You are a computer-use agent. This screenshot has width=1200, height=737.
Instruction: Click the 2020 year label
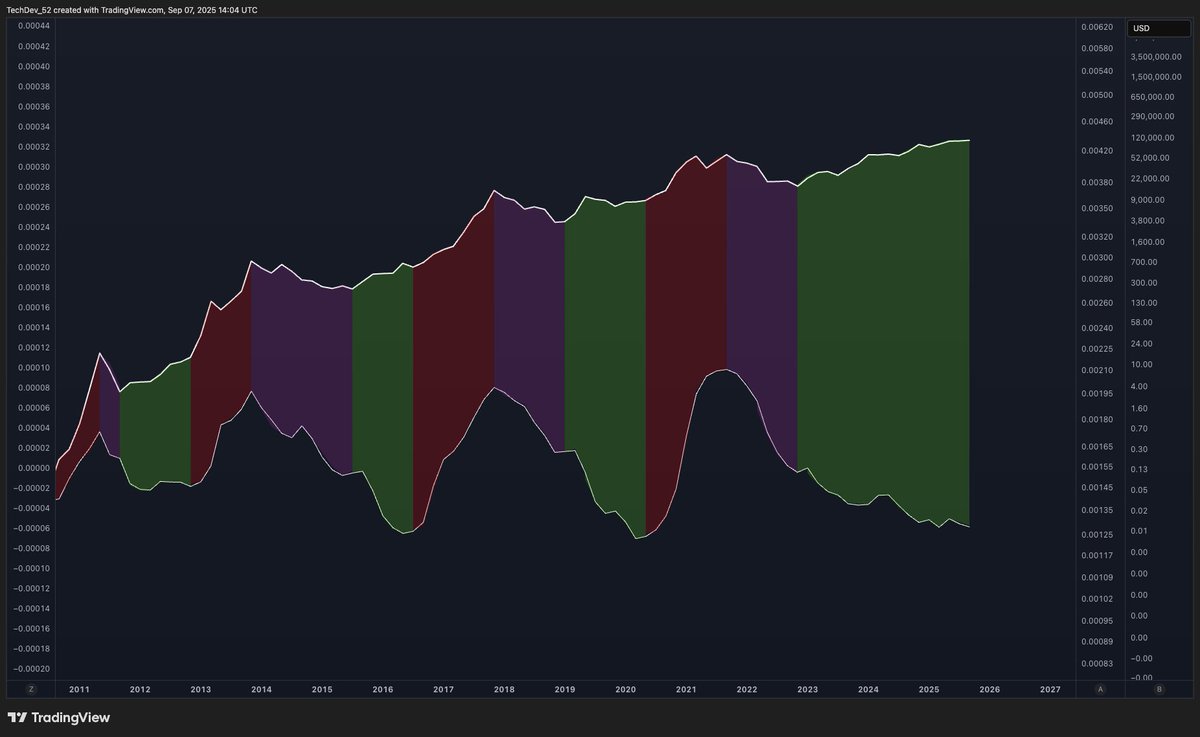(626, 690)
